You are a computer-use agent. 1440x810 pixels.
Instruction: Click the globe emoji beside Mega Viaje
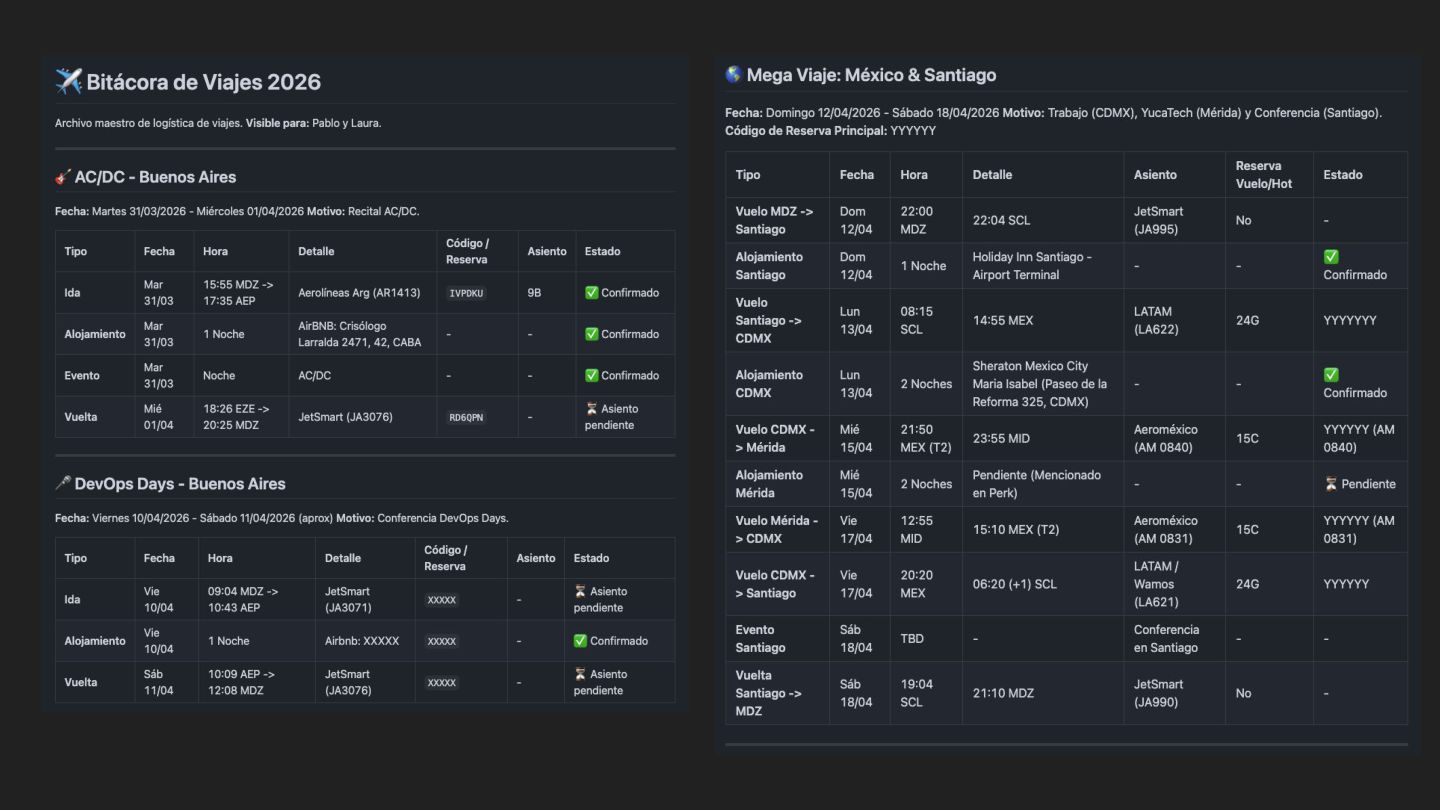click(x=733, y=75)
